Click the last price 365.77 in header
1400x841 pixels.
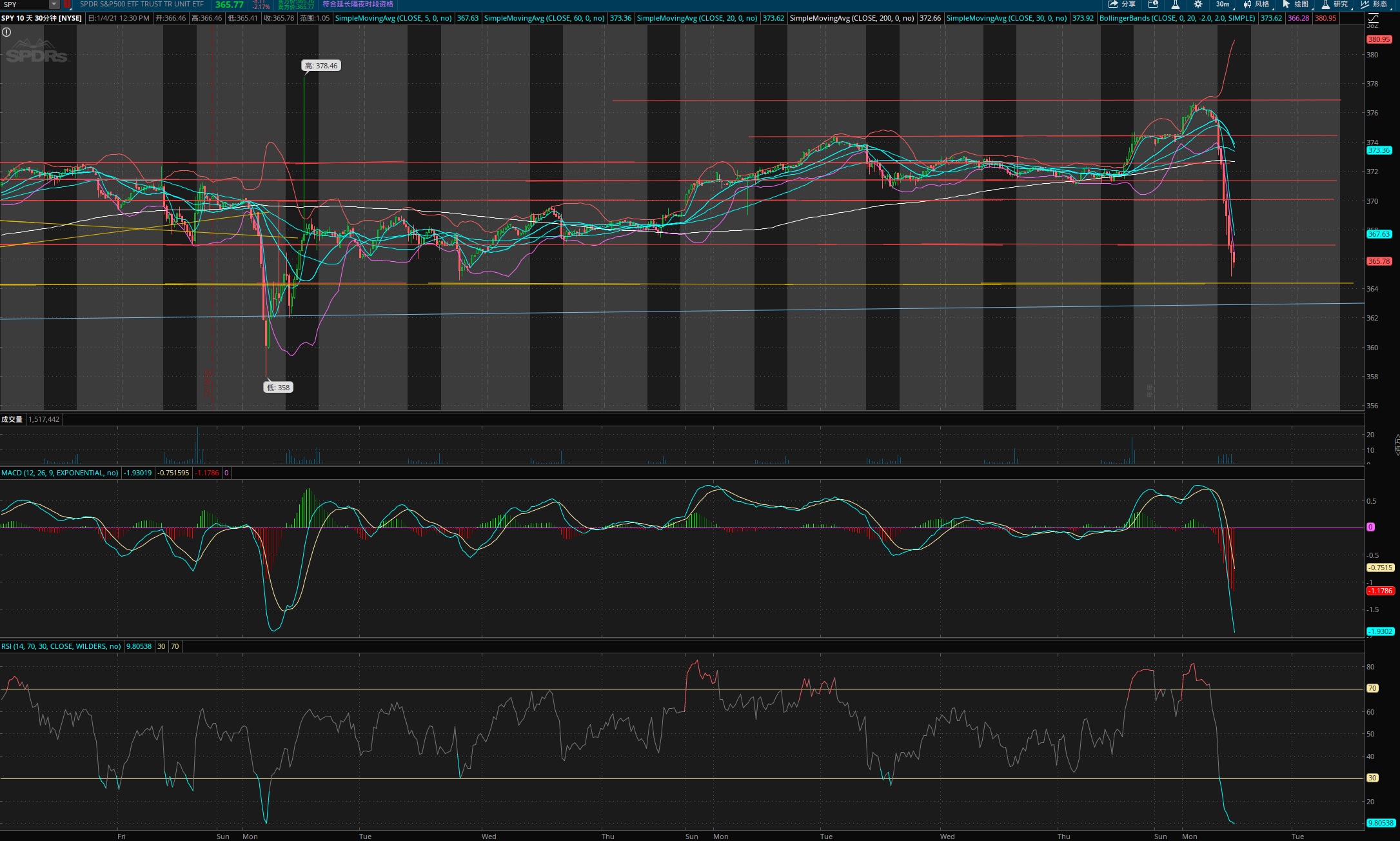[x=230, y=5]
